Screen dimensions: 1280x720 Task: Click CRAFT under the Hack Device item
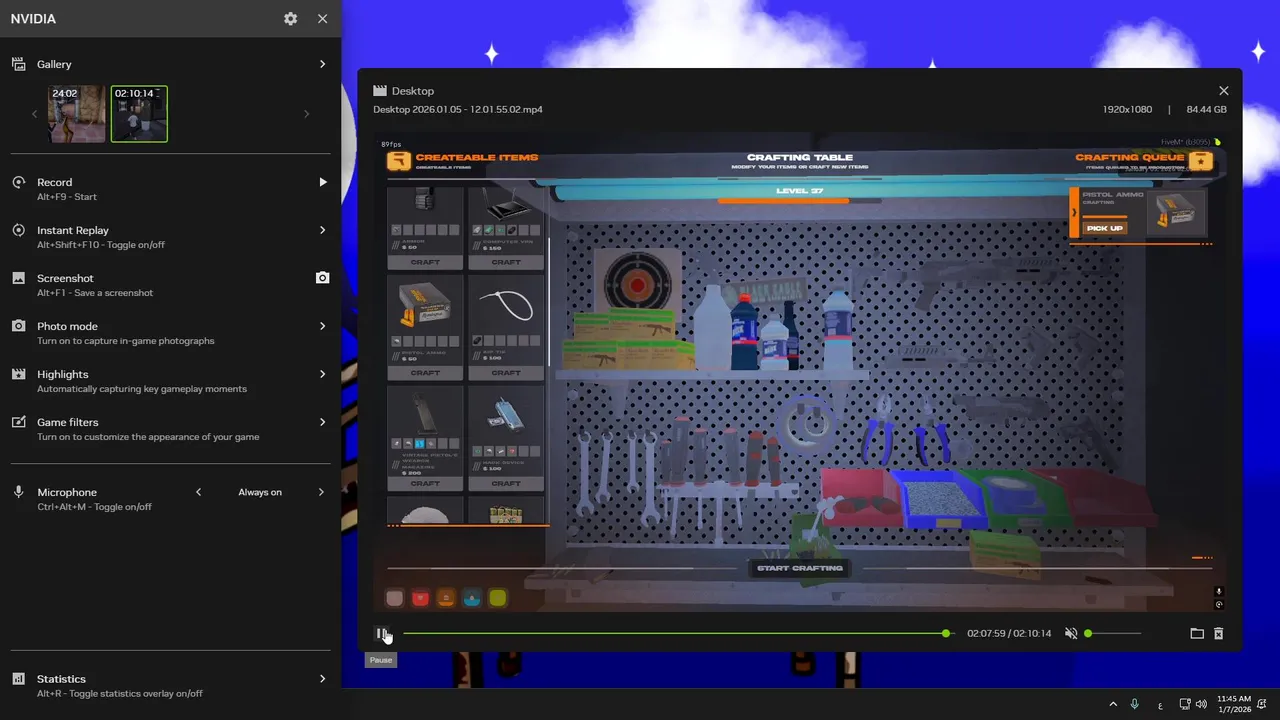tap(506, 483)
